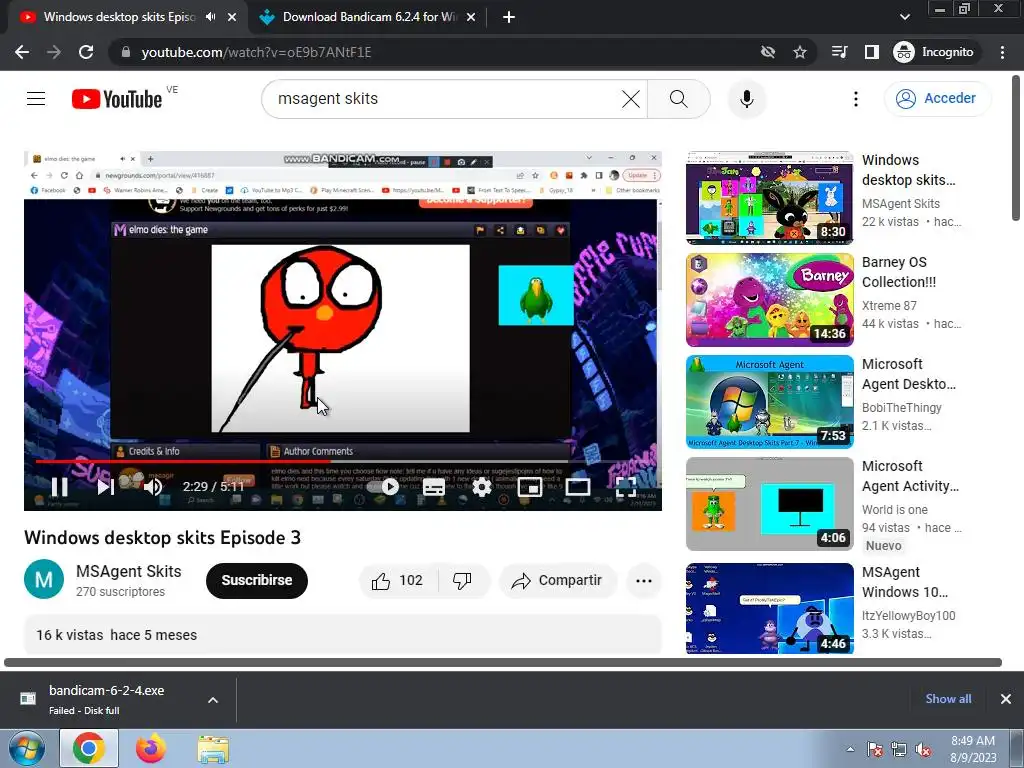Image resolution: width=1024 pixels, height=768 pixels.
Task: Open Windows desktop skits 8:30 thumbnail
Action: coord(769,197)
